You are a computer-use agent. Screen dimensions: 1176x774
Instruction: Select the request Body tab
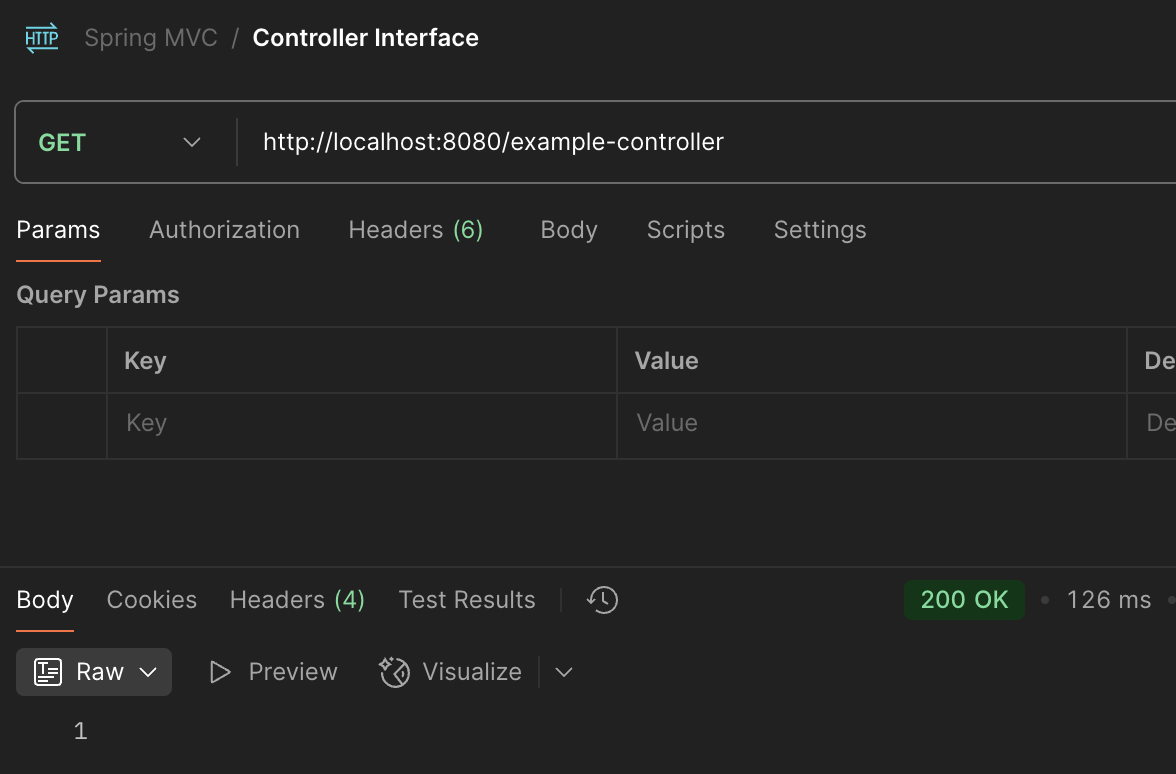[x=569, y=230]
